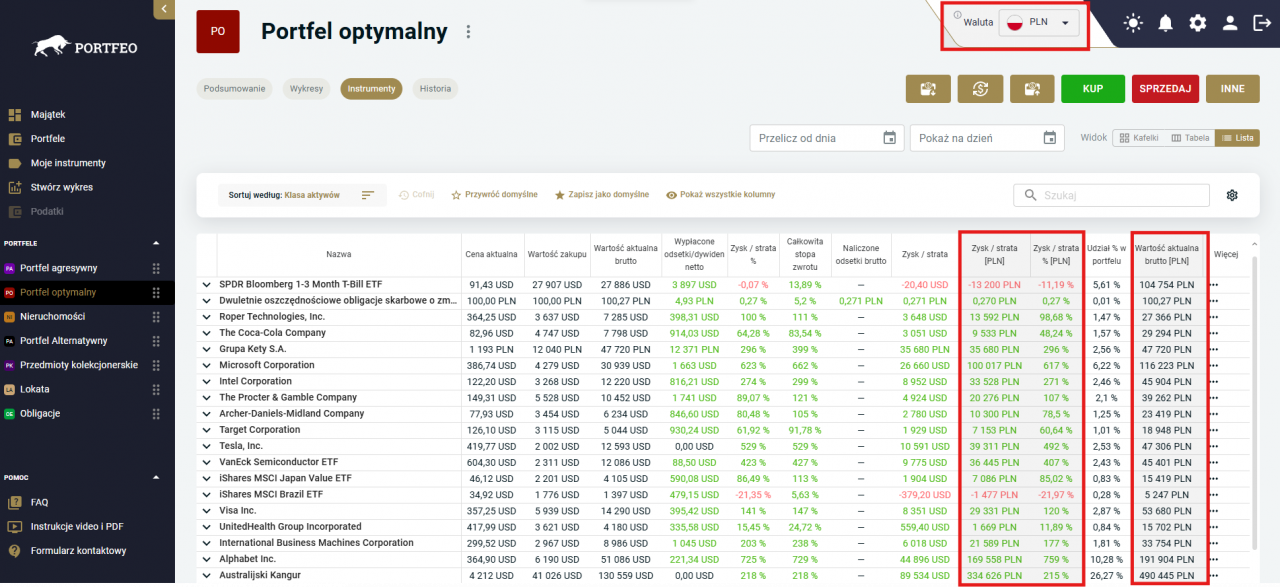The width and height of the screenshot is (1280, 587).
Task: Open three-dot menu next to Portfel optymalny title
Action: point(467,32)
